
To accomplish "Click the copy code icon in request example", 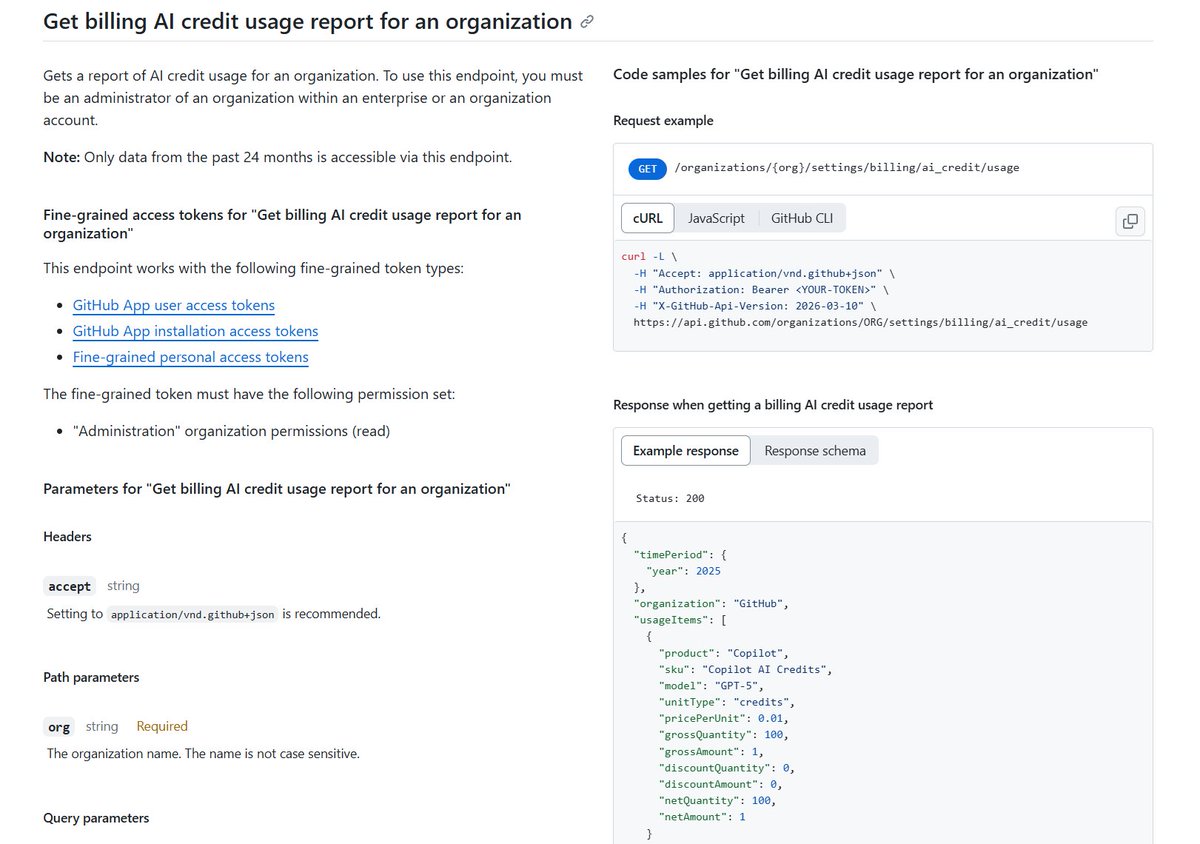I will click(1130, 221).
